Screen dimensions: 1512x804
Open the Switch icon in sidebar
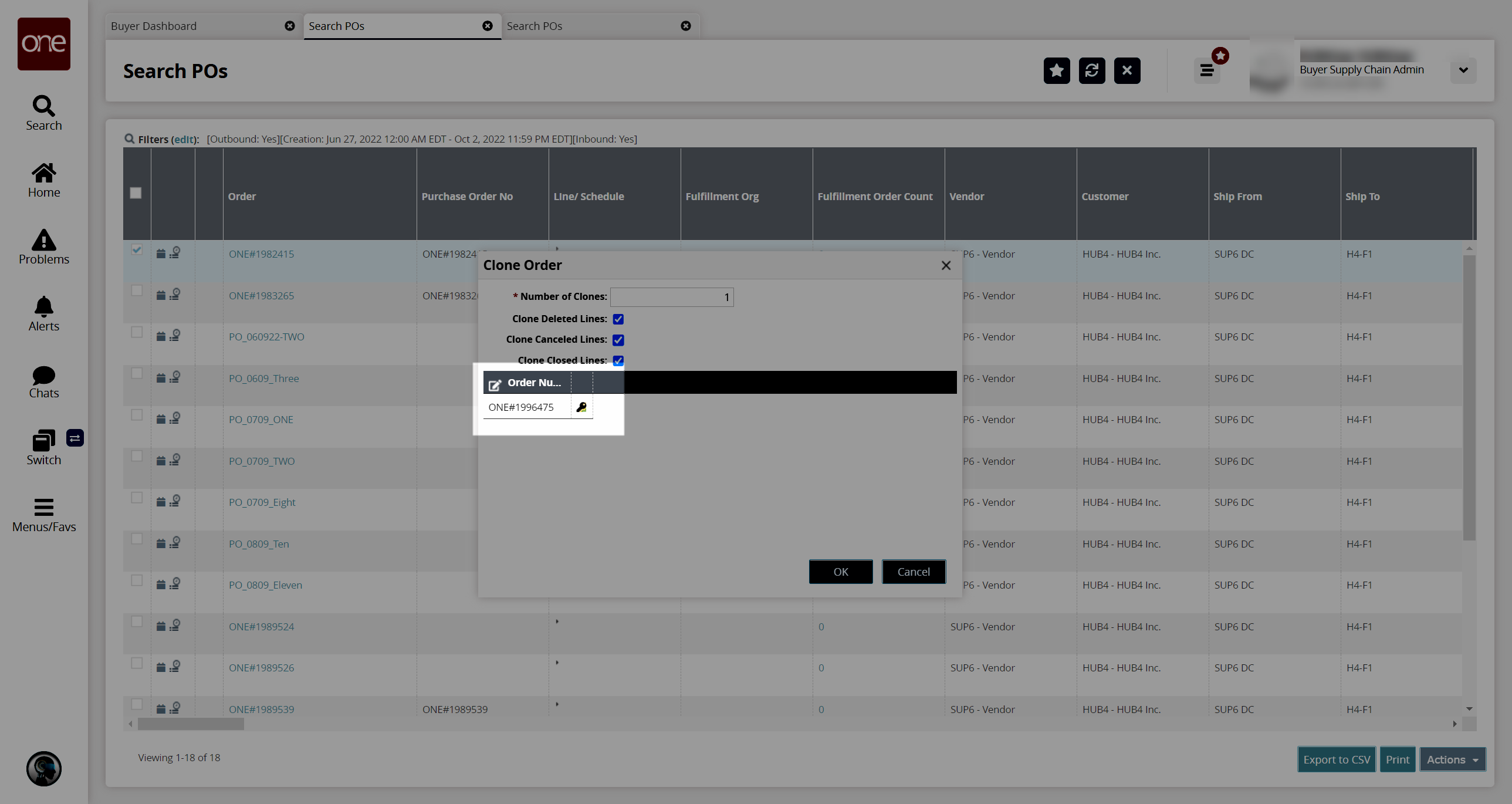click(43, 448)
